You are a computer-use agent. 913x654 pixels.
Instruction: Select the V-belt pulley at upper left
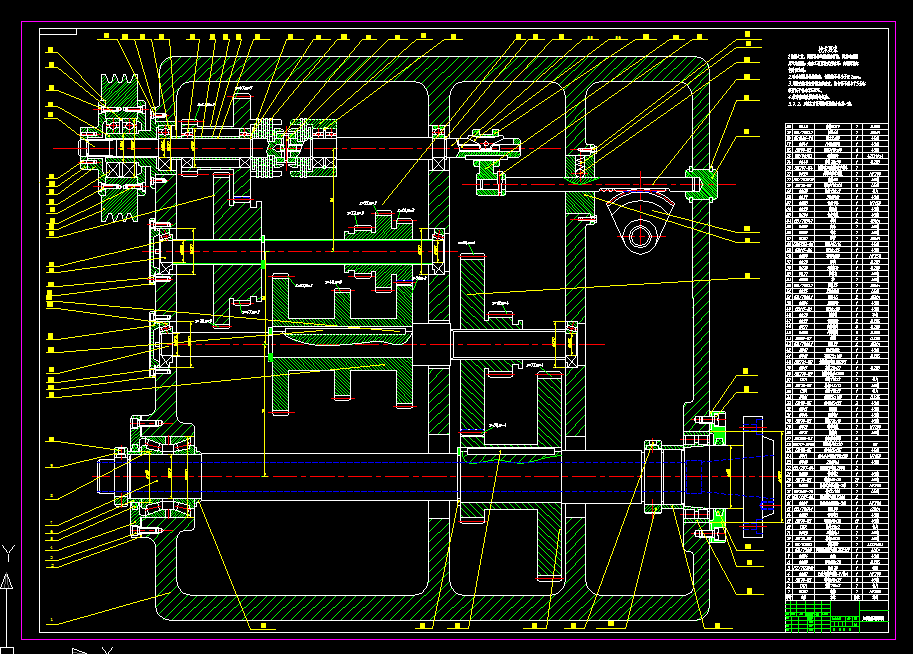tap(120, 147)
